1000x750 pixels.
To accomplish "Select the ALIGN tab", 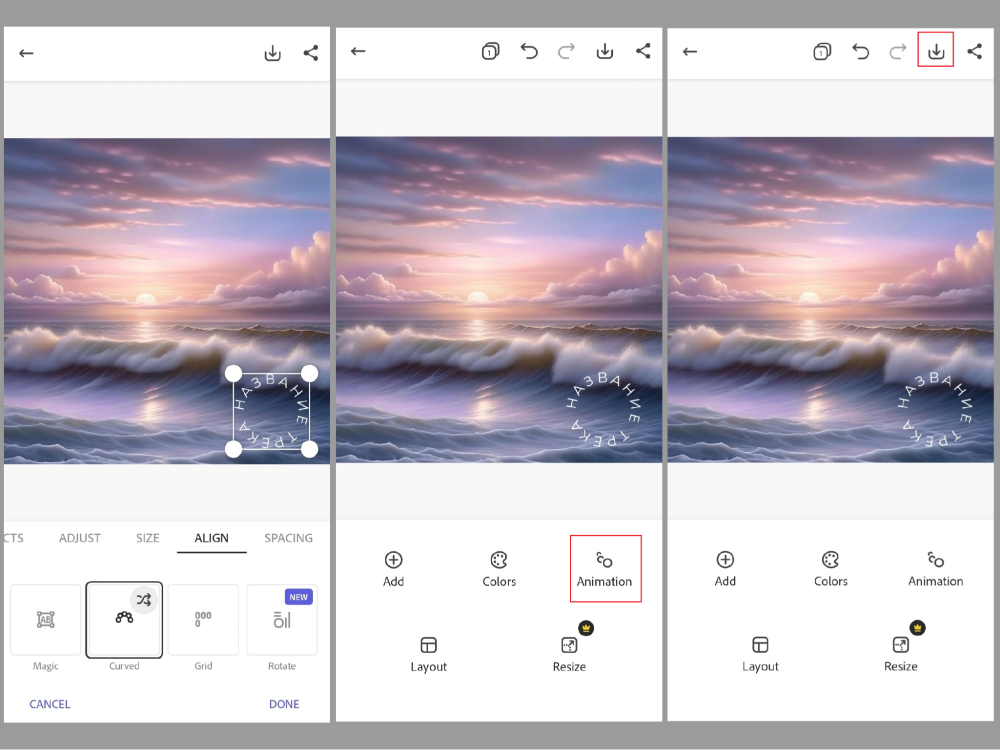I will 212,538.
